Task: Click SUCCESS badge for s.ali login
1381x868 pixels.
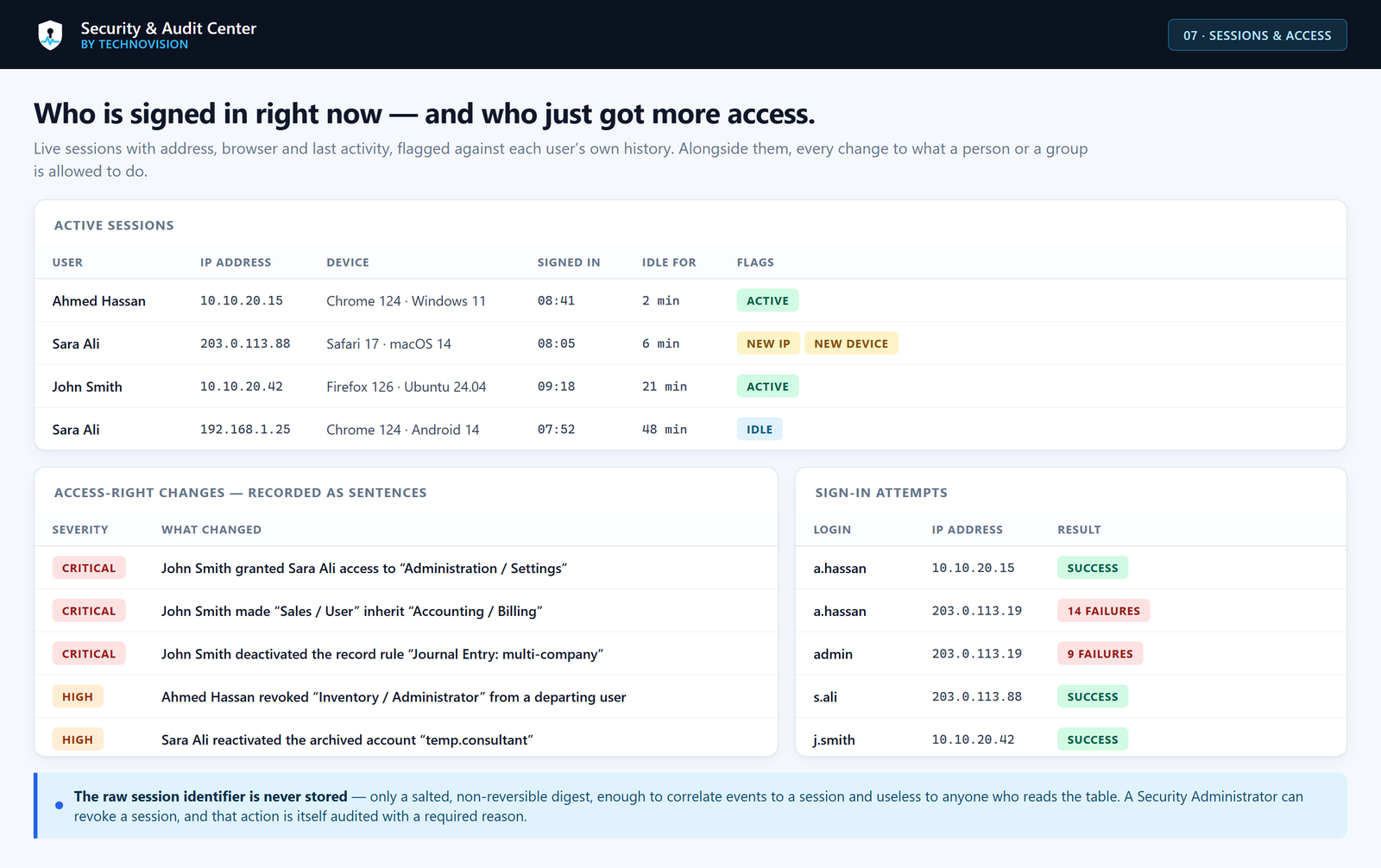Action: [1093, 697]
